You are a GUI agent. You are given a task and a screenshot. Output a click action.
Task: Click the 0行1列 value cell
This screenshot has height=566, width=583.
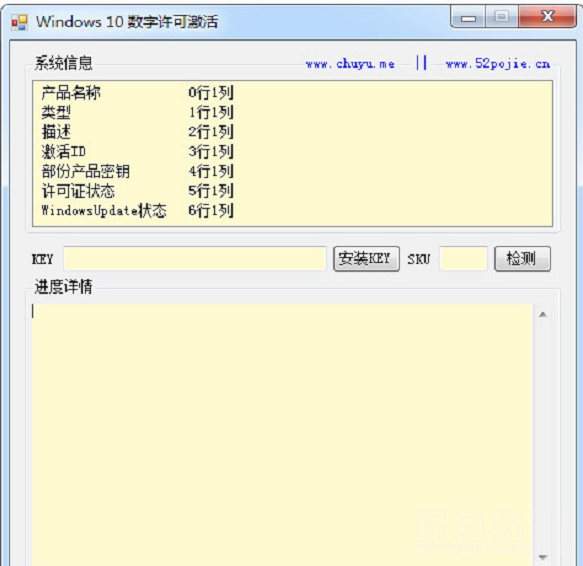pos(211,92)
